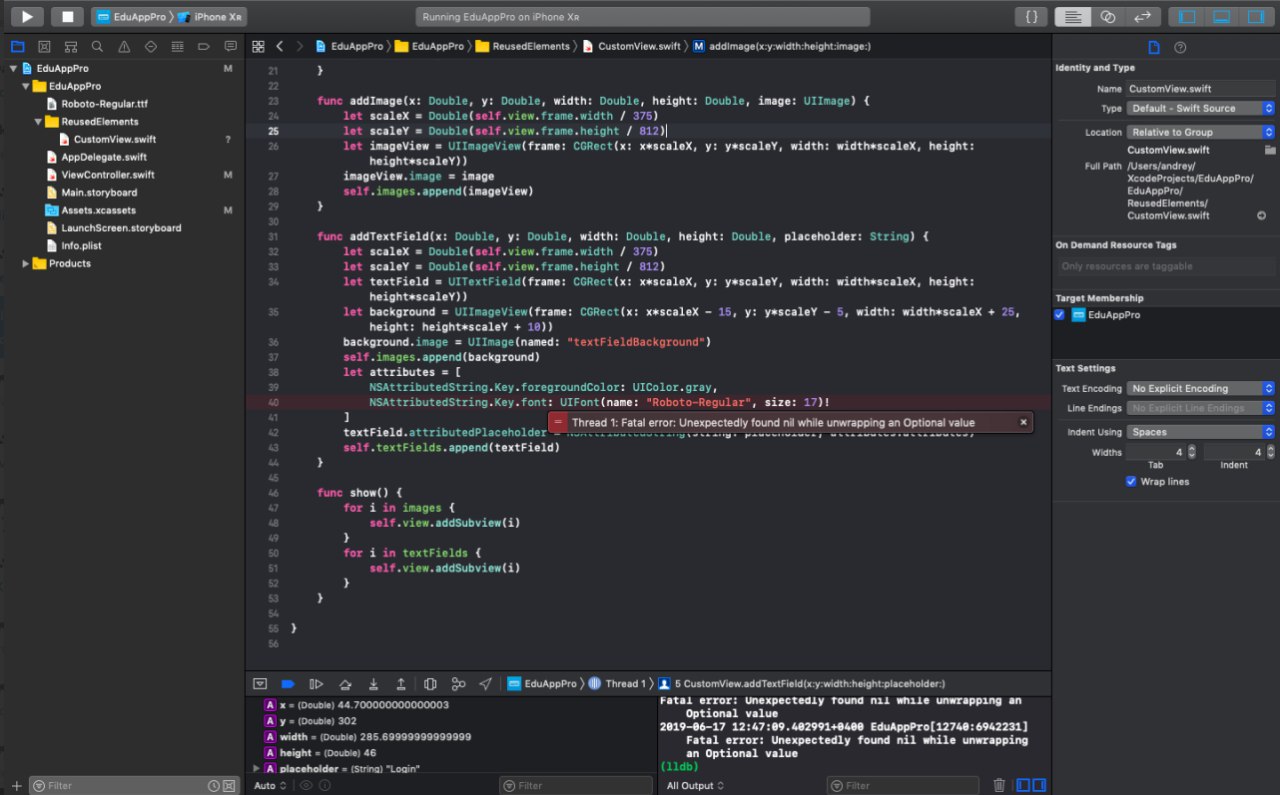Open Debug View Hierarchy

point(430,684)
